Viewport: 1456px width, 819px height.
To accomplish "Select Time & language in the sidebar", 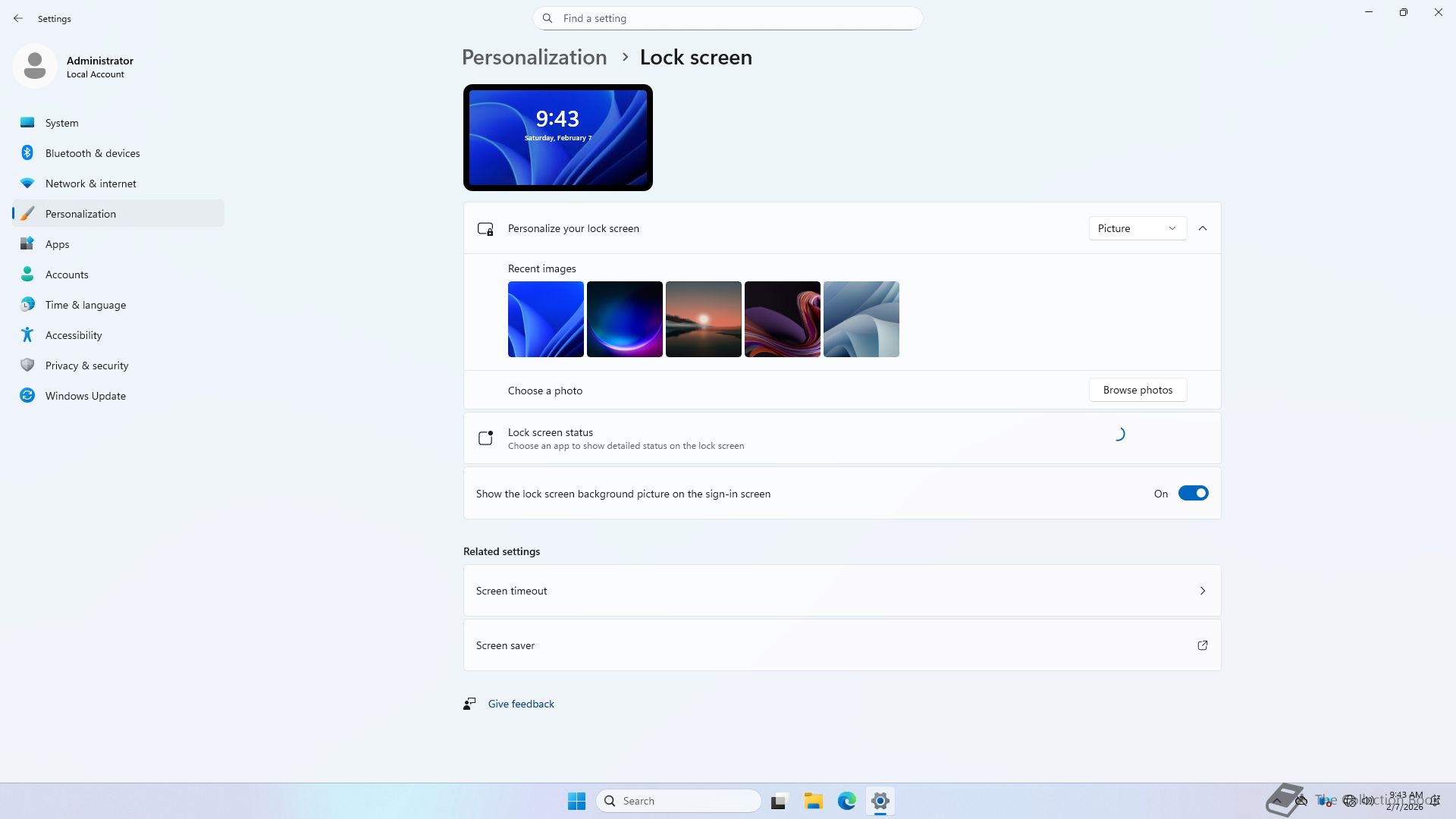I will point(85,305).
